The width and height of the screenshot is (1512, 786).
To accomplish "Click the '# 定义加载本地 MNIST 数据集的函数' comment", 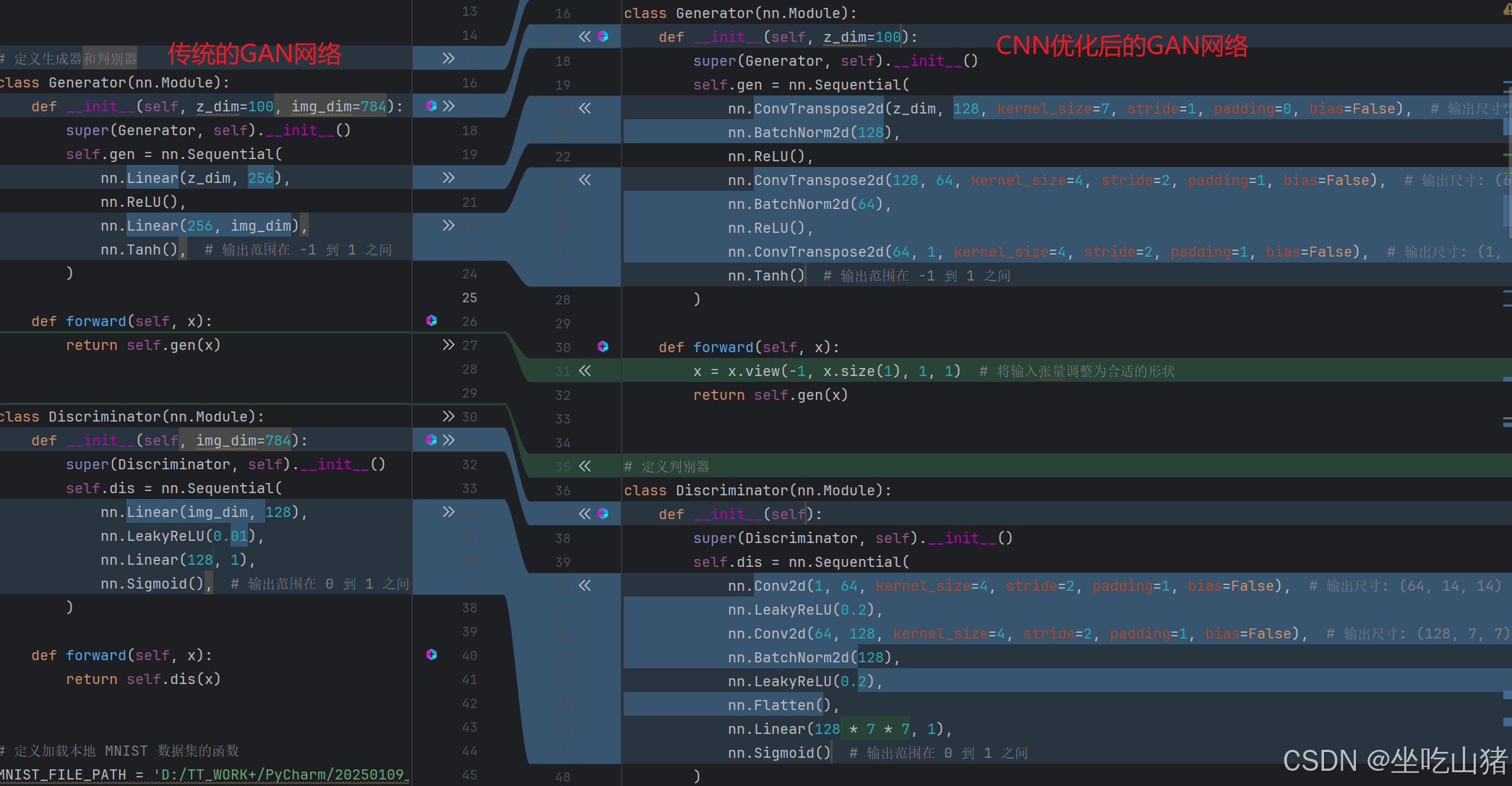I will (120, 751).
